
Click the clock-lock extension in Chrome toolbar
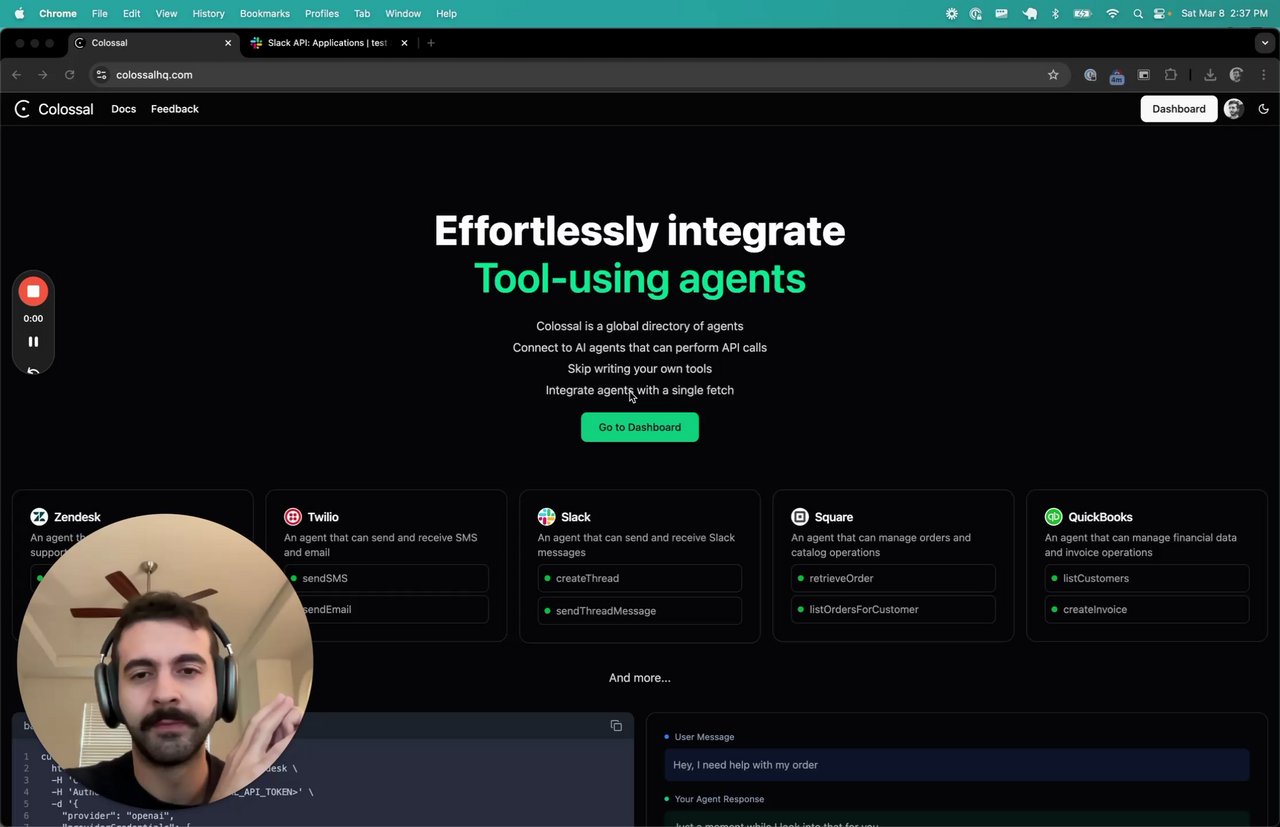click(x=1090, y=75)
